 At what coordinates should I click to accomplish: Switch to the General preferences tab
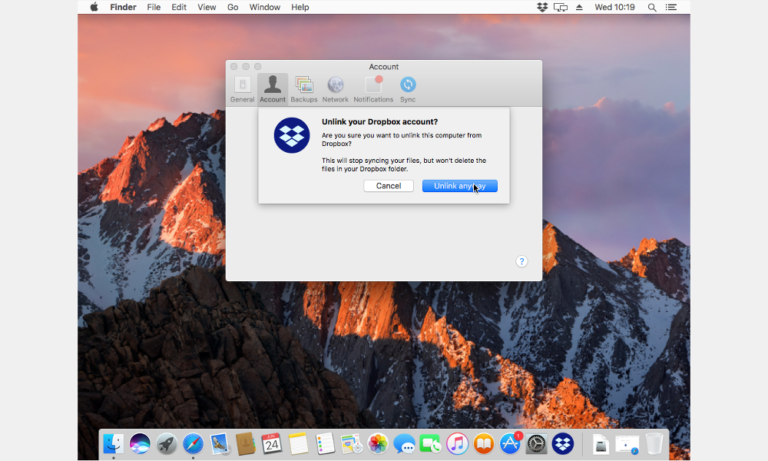point(242,89)
